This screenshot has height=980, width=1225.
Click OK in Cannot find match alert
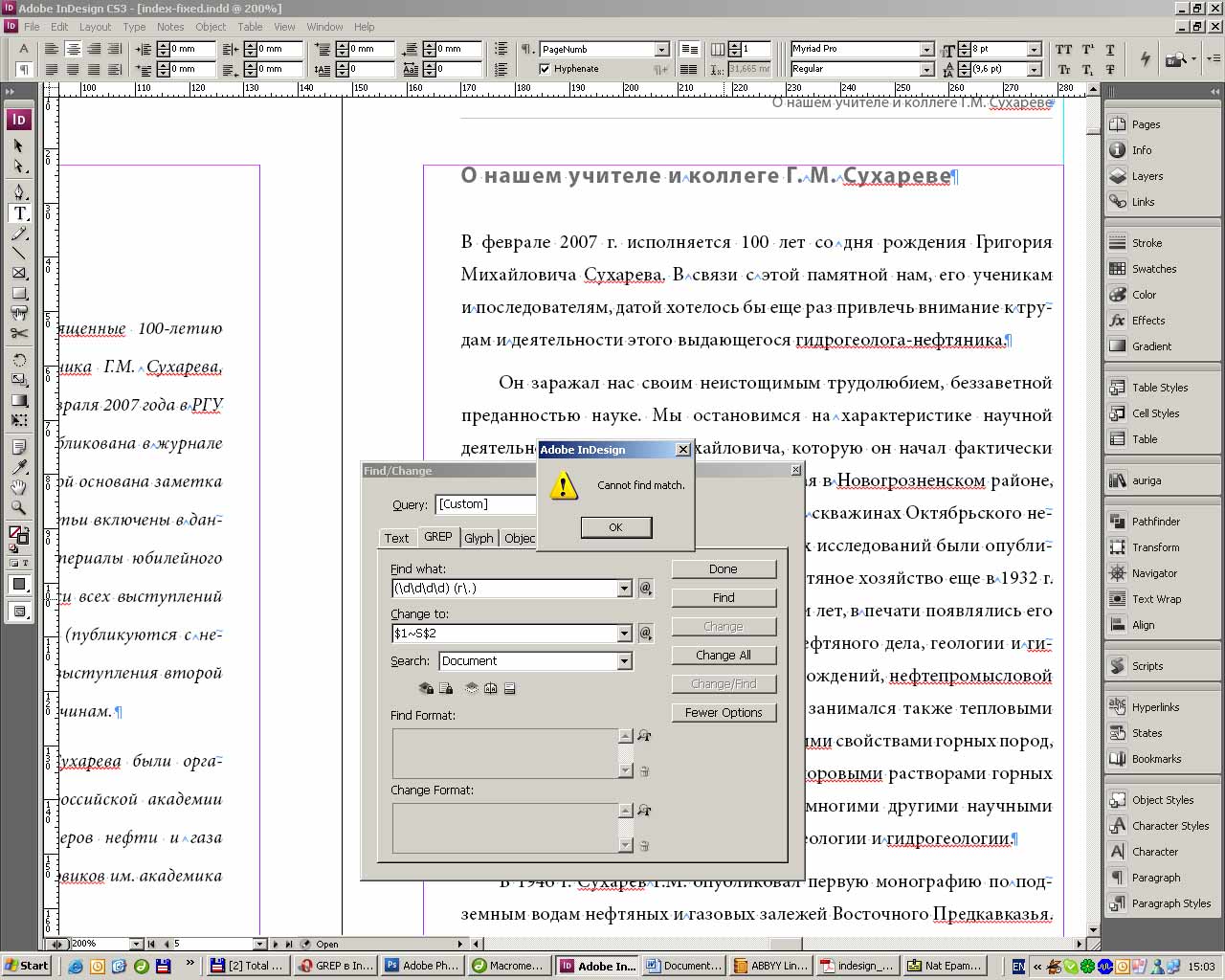616,527
